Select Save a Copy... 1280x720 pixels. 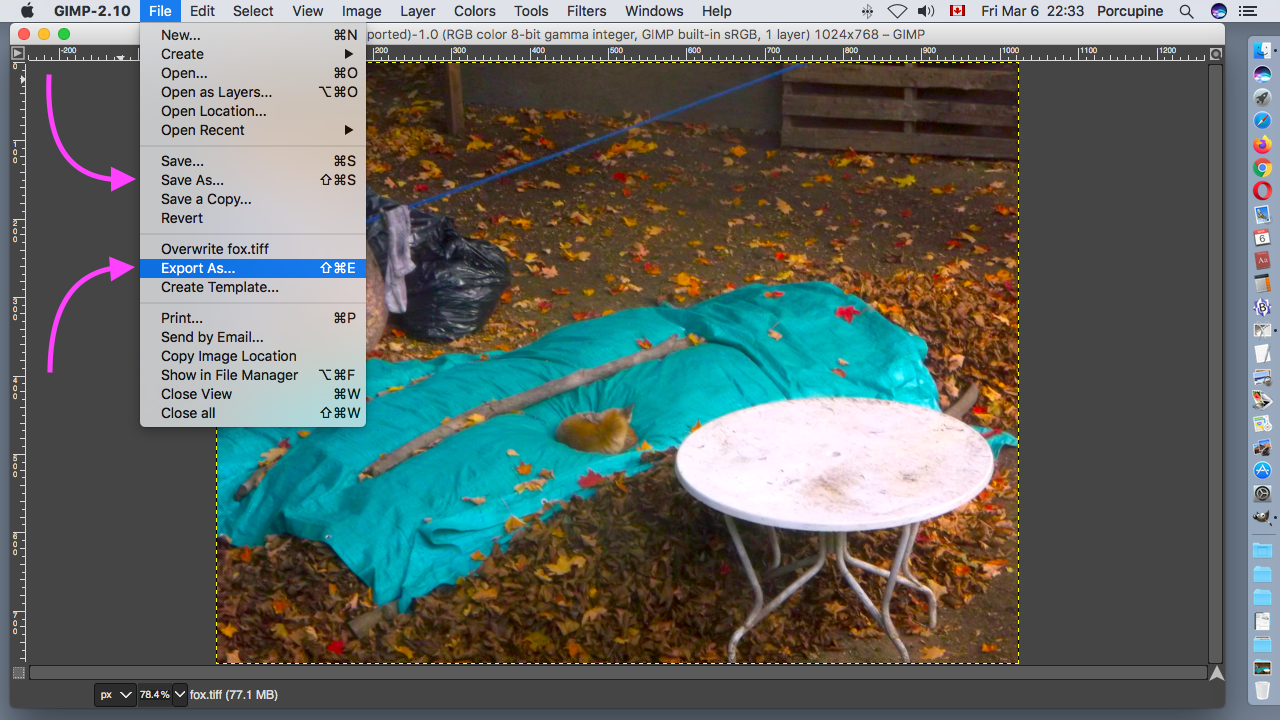[253, 199]
